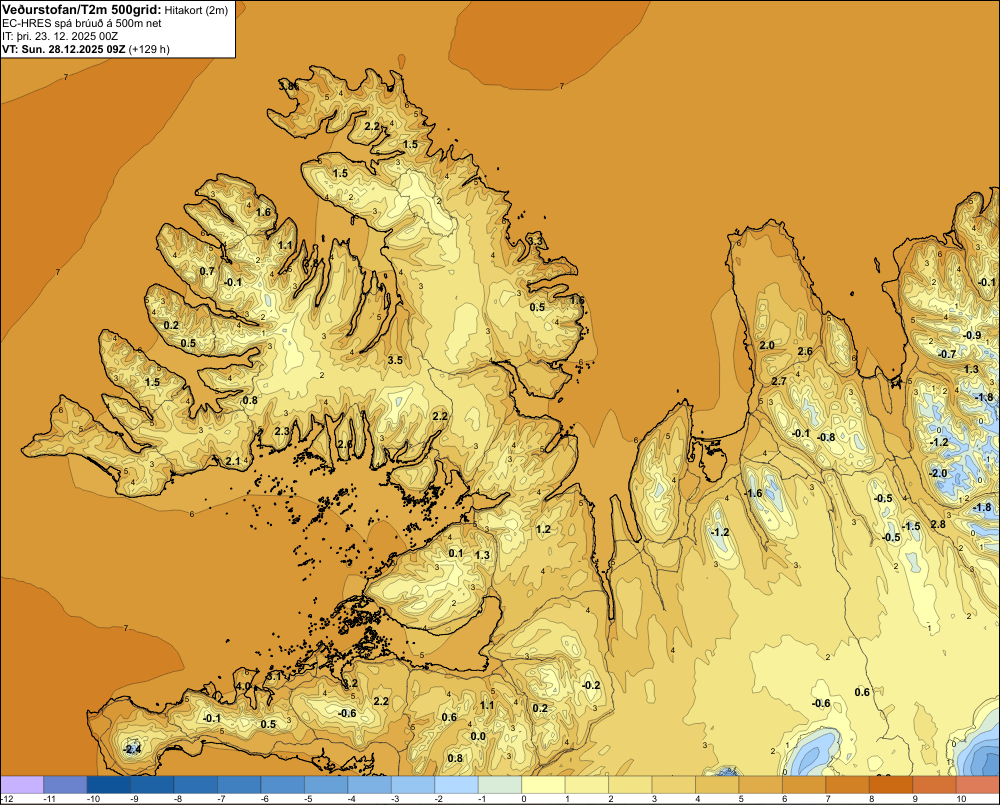Image resolution: width=1000 pixels, height=805 pixels.
Task: Click the legend swatch between 4 and 5
Action: (x=717, y=784)
